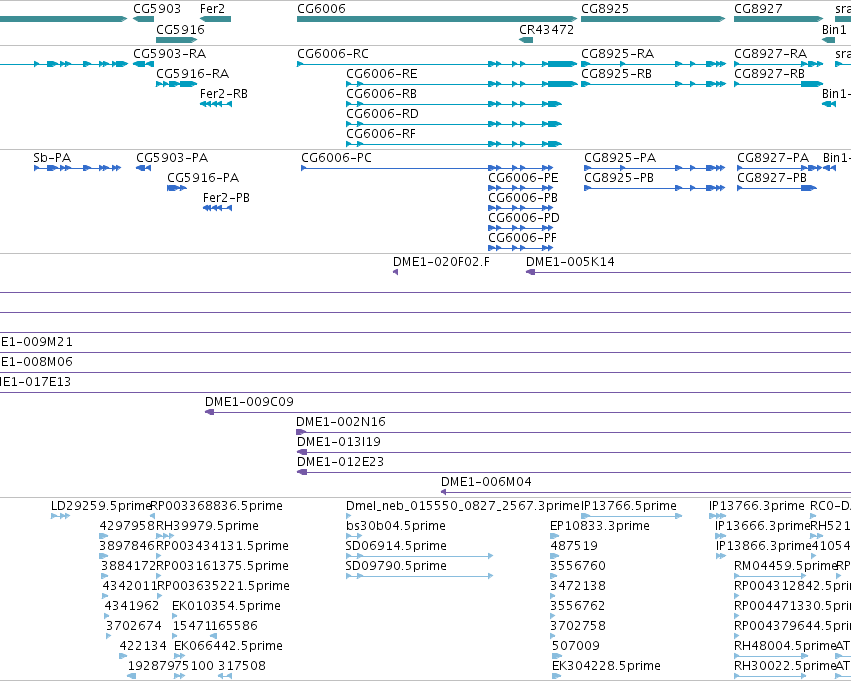The height and width of the screenshot is (681, 851).
Task: Click transcript CG6006-RE label
Action: point(382,74)
